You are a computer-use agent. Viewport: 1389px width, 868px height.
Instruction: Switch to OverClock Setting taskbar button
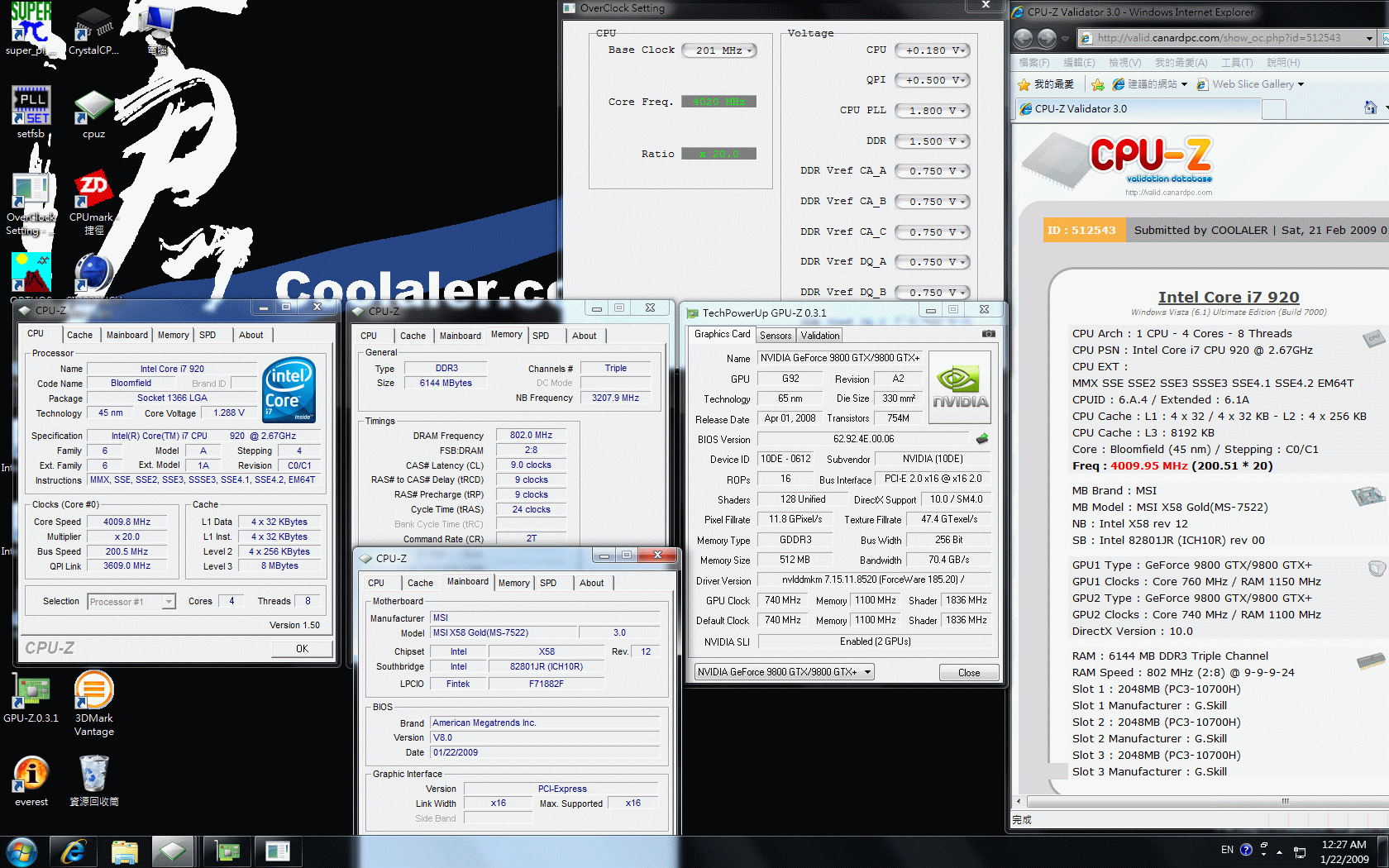(278, 851)
